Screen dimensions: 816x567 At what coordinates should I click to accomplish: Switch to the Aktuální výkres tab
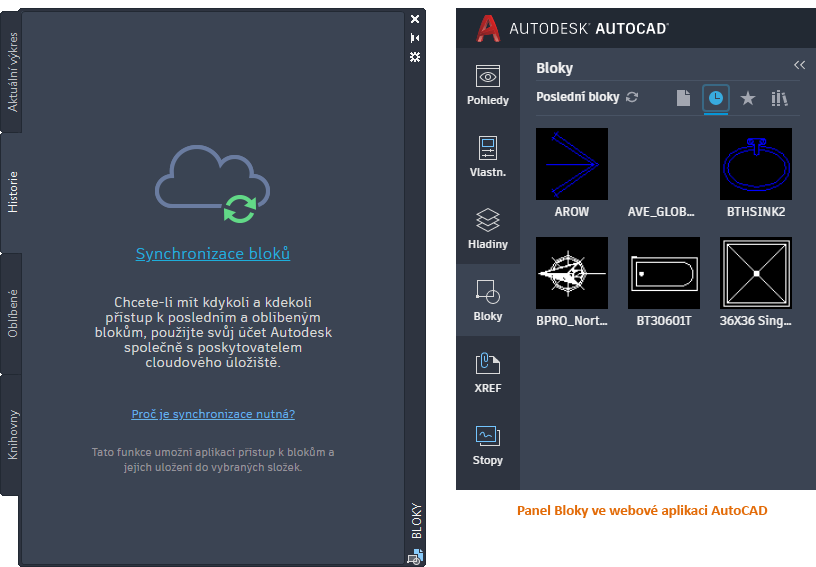(x=12, y=72)
